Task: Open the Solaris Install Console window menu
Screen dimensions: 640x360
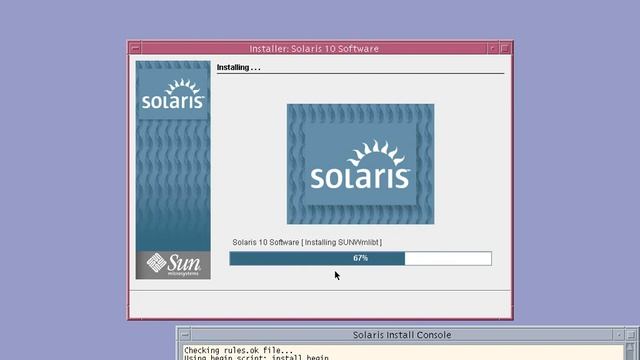Action: (185, 335)
